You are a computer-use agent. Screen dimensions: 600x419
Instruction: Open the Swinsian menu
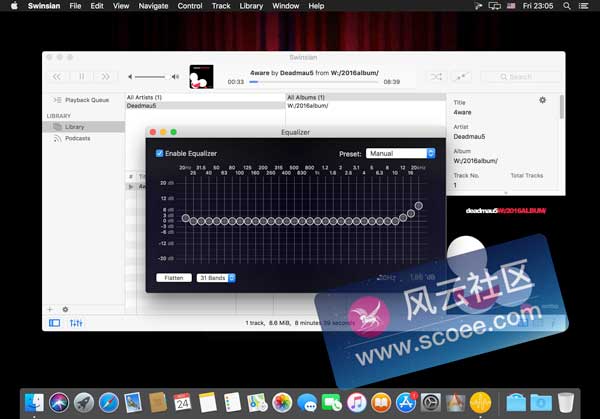coord(44,6)
